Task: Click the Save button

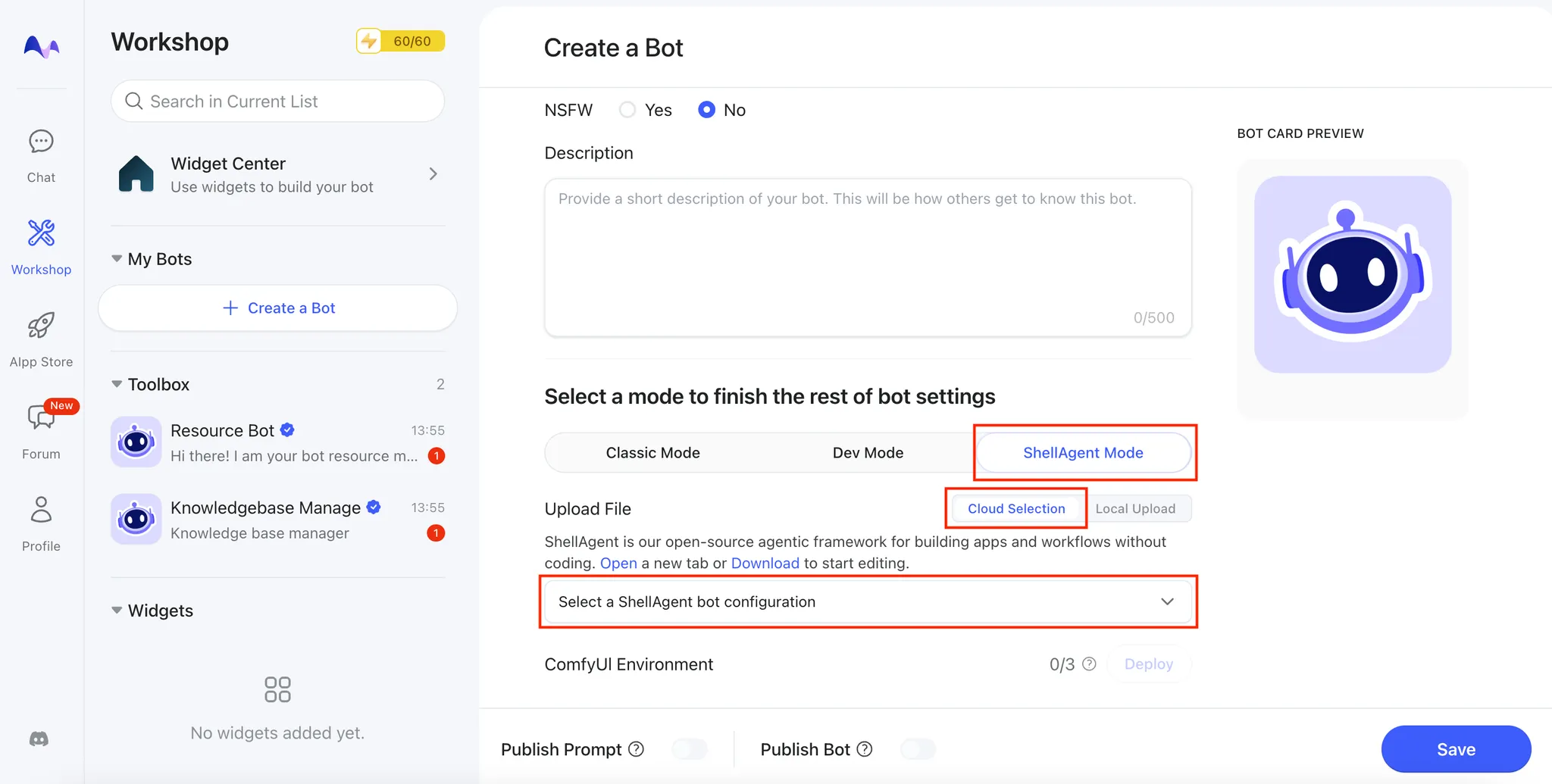Action: click(x=1455, y=749)
